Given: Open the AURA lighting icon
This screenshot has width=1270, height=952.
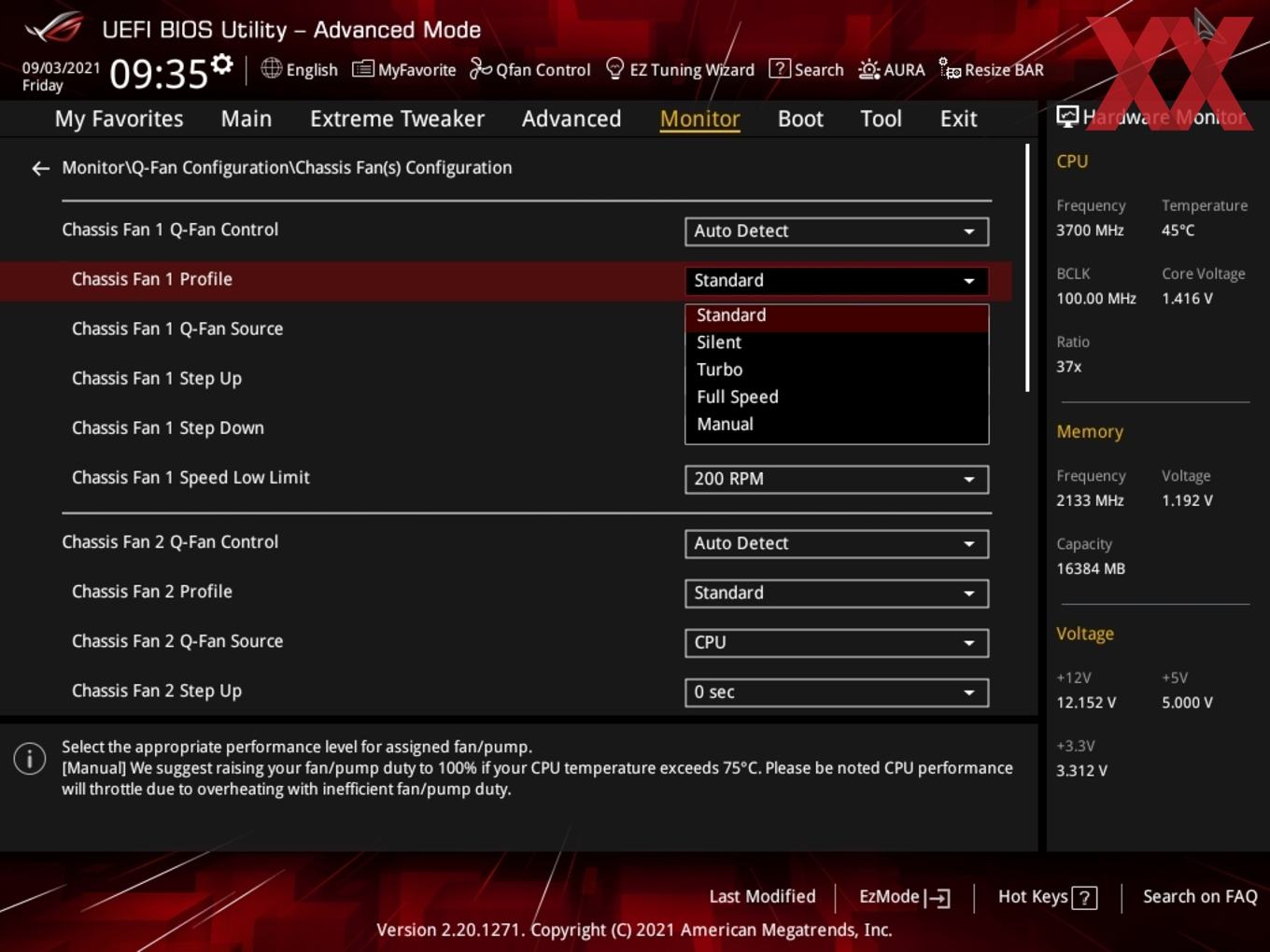Looking at the screenshot, I should [868, 69].
